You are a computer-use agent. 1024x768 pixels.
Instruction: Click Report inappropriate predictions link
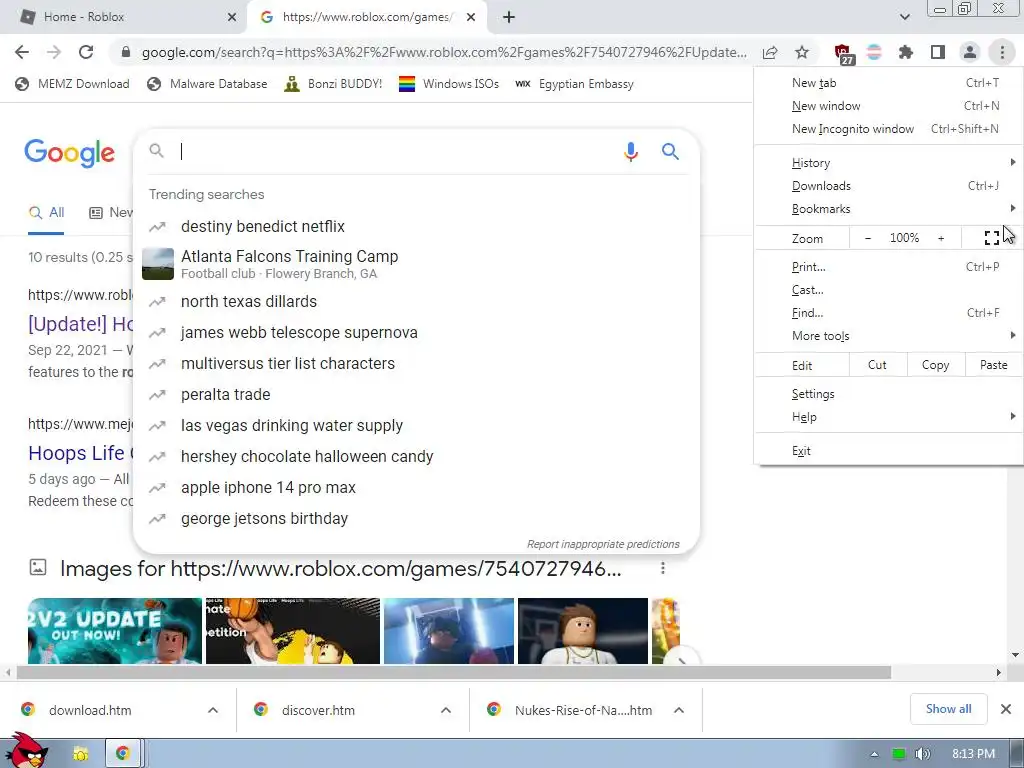click(603, 544)
